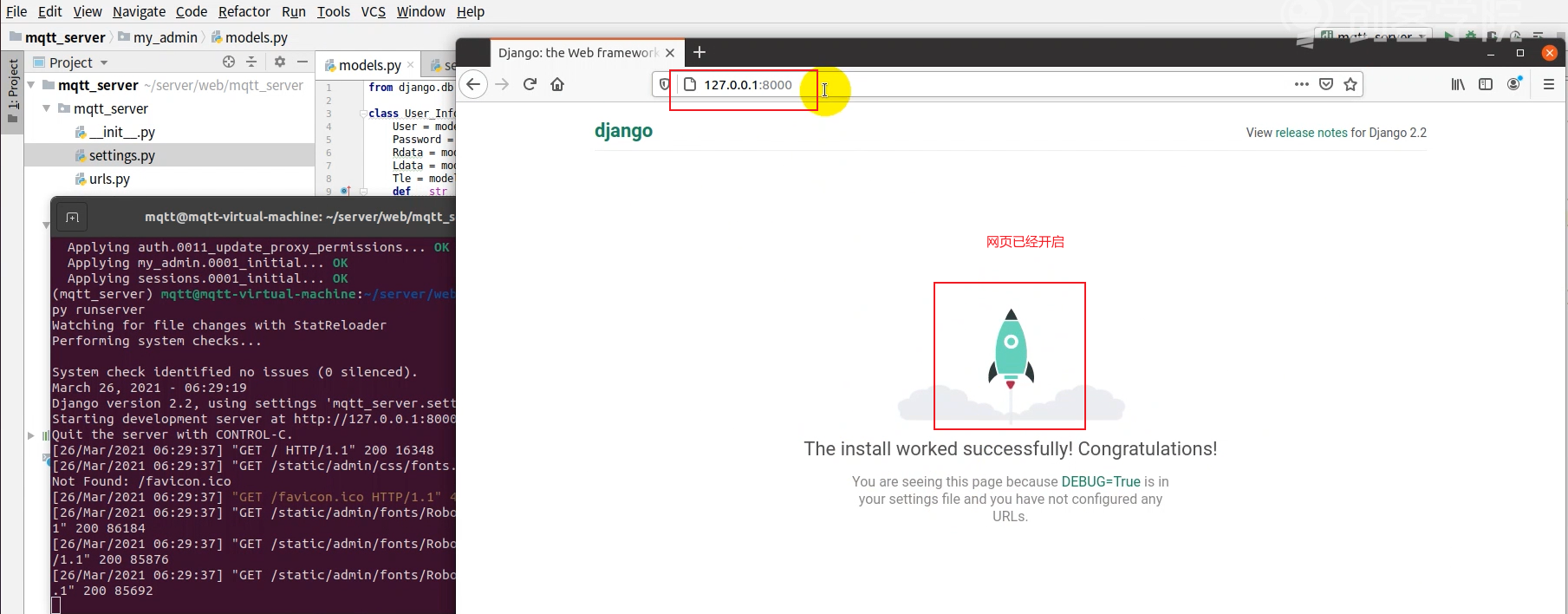
Task: Open the Navigate menu
Action: (x=139, y=11)
